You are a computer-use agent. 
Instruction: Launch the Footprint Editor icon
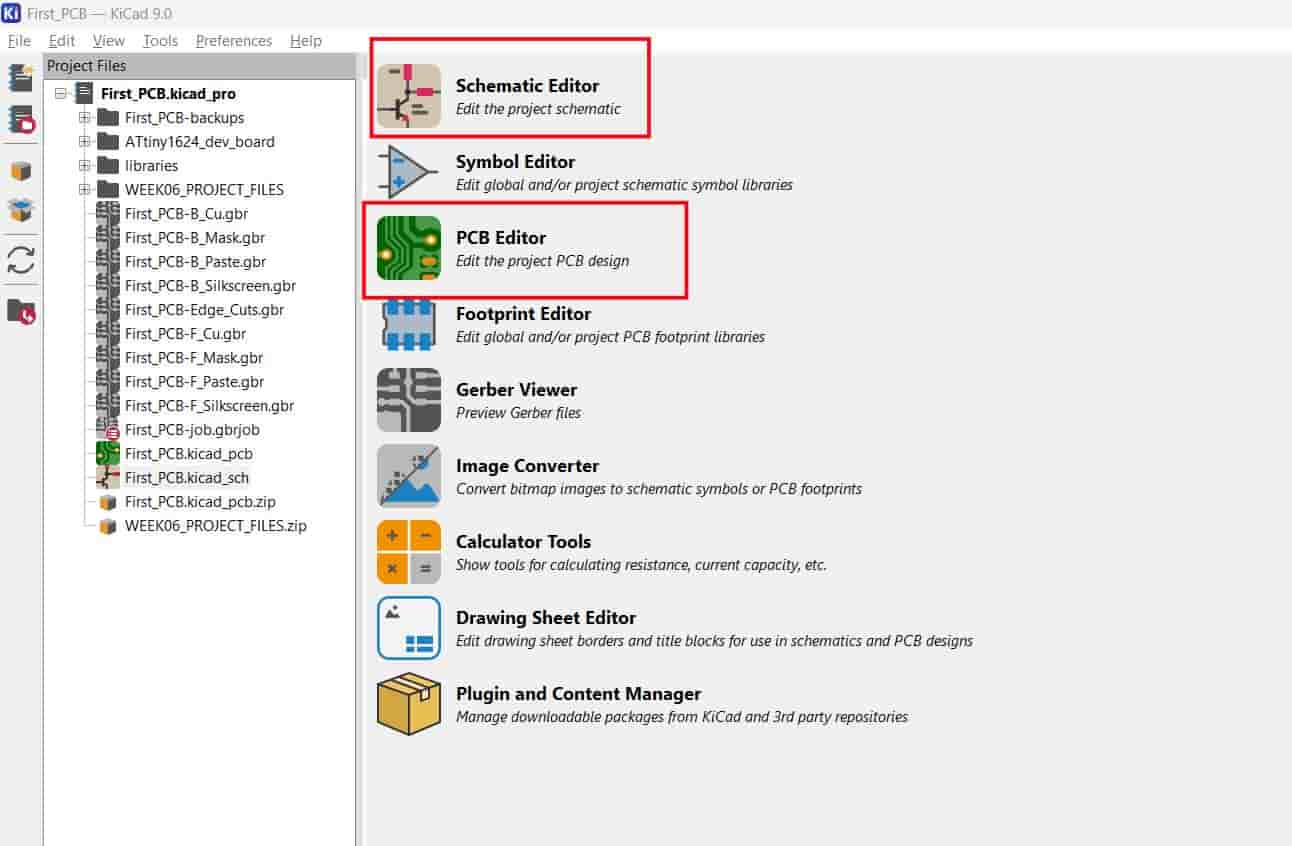point(408,324)
